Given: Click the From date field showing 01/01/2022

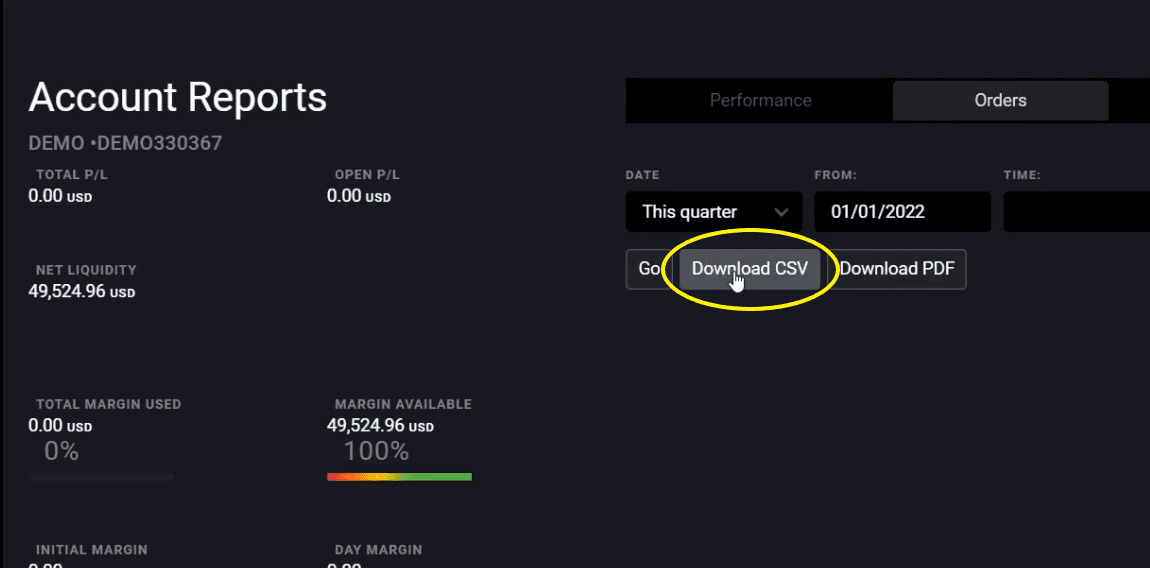Looking at the screenshot, I should click(902, 212).
